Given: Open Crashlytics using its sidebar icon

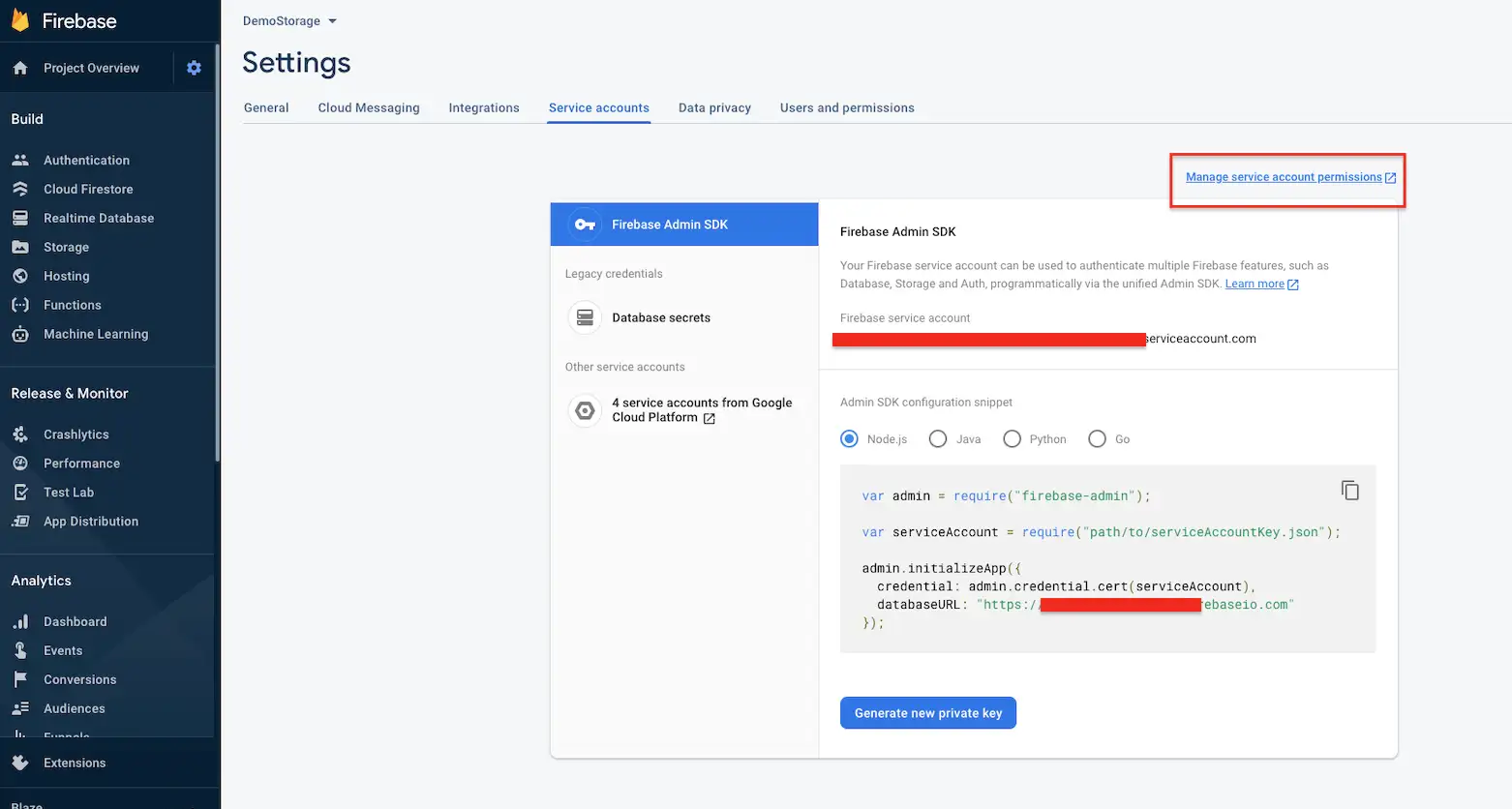Looking at the screenshot, I should click(20, 434).
